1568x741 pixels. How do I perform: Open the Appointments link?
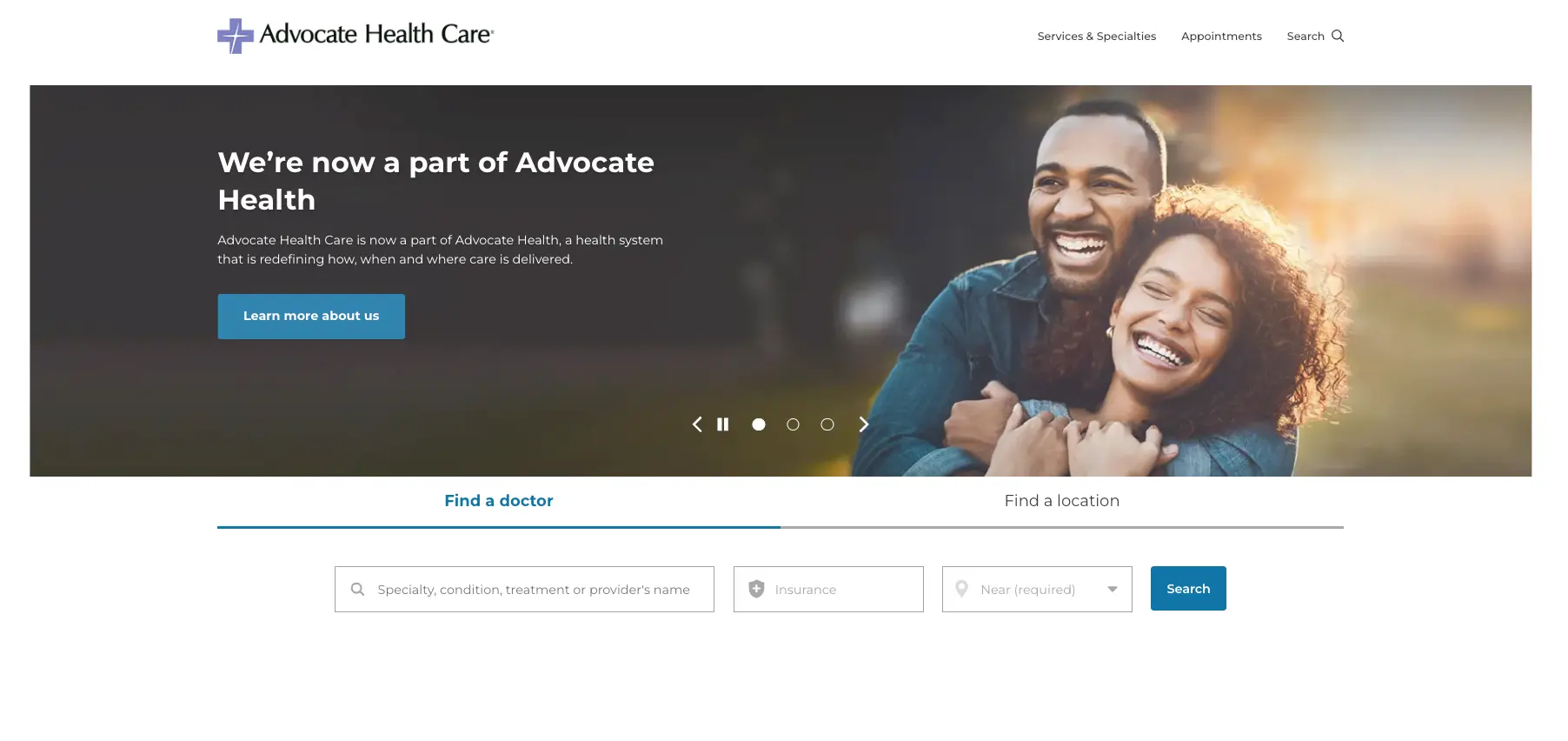(x=1221, y=37)
